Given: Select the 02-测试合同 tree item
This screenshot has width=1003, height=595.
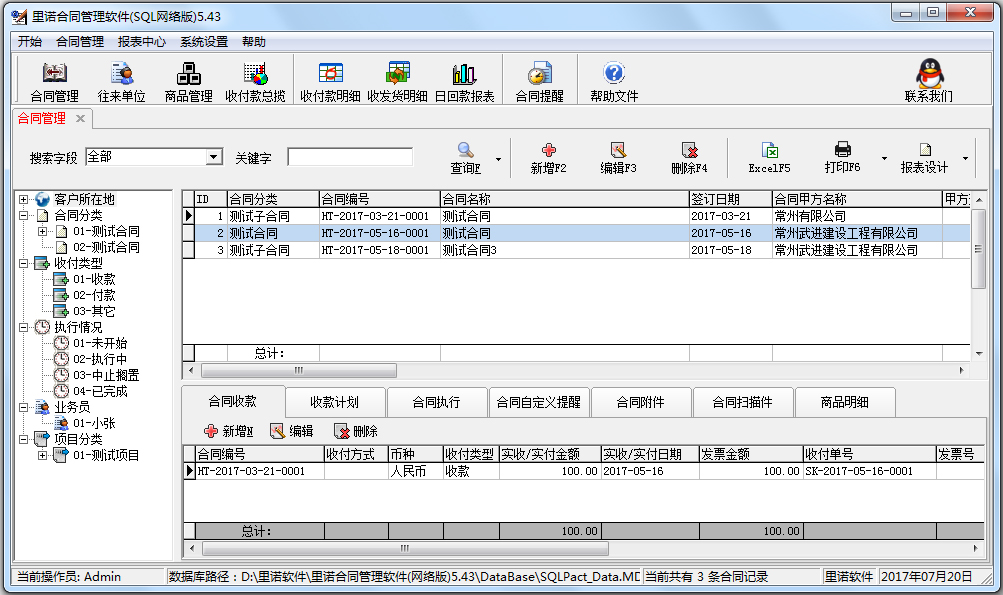Looking at the screenshot, I should coord(98,247).
